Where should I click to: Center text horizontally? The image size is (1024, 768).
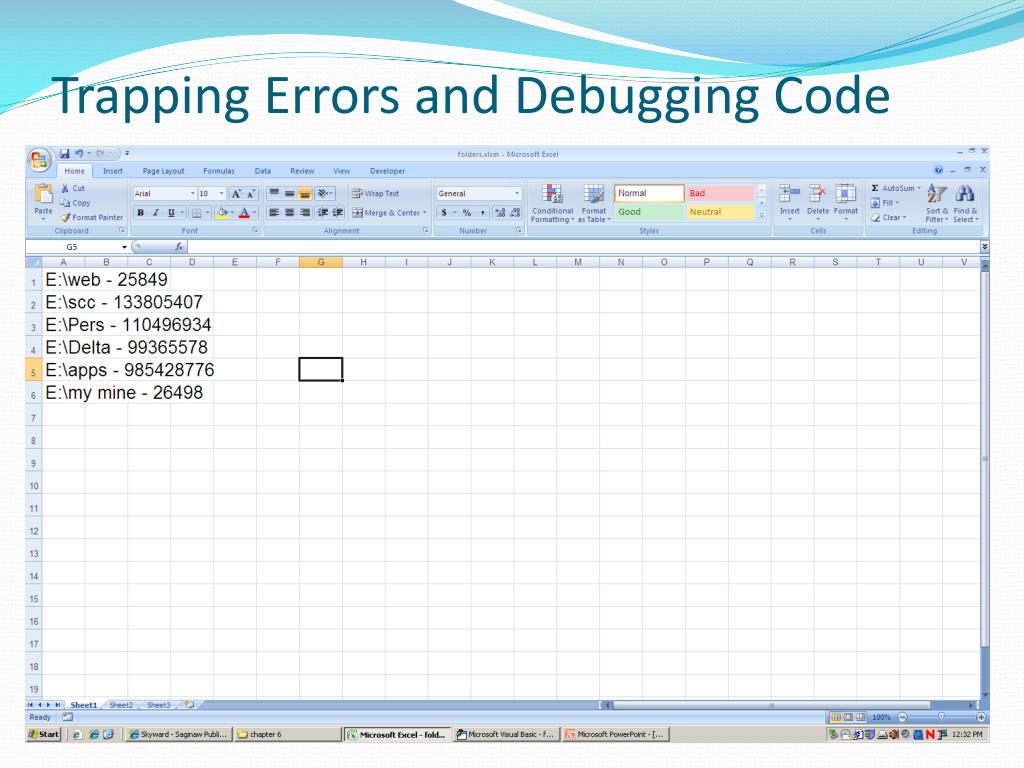[x=289, y=213]
